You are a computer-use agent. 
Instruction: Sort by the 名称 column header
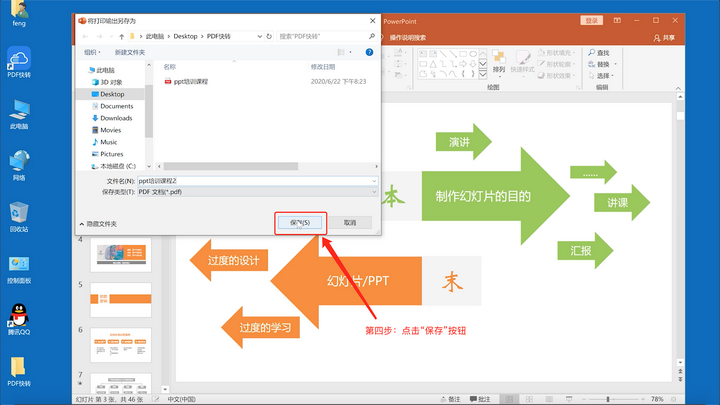click(x=169, y=67)
